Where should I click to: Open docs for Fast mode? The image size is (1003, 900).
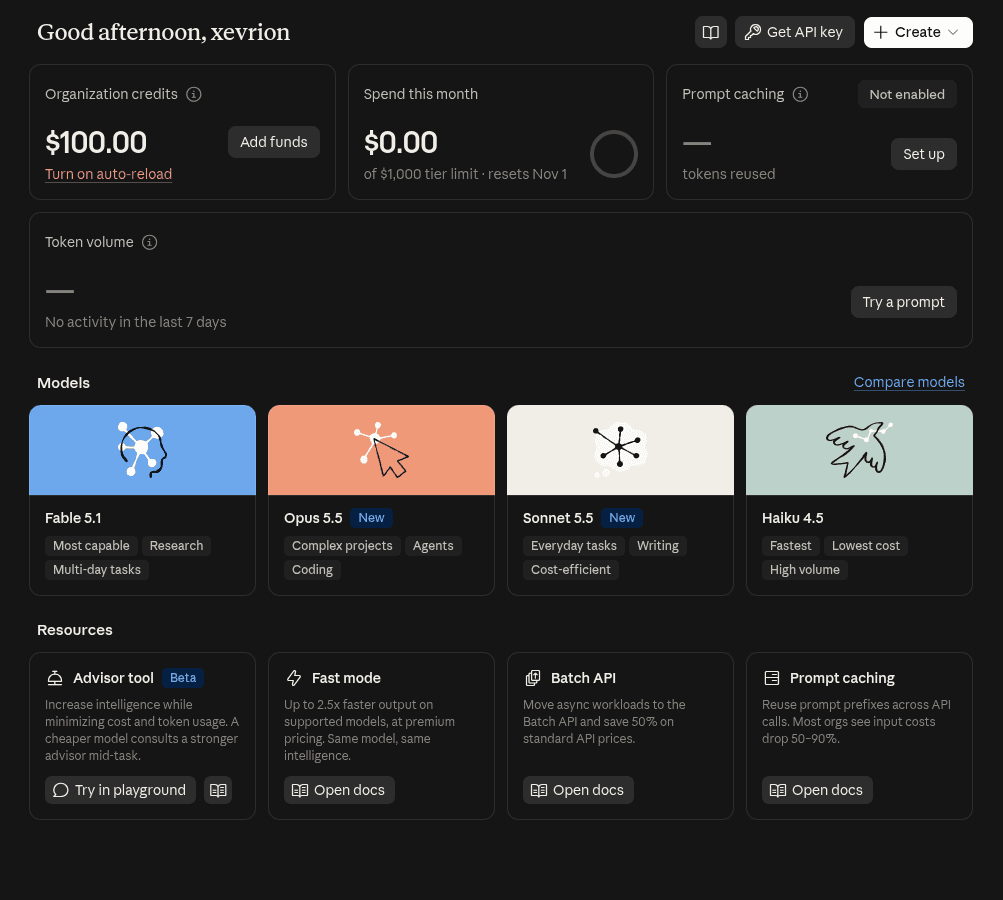coord(339,790)
